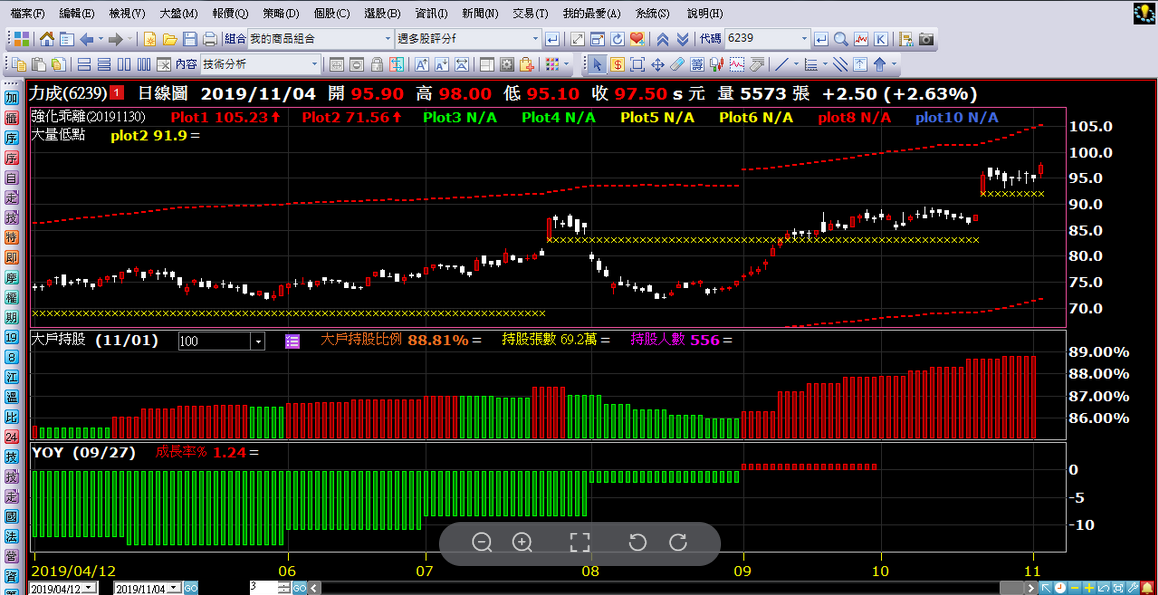Take a snapshot with the camera icon
Screen dimensions: 1158x595
pos(926,38)
